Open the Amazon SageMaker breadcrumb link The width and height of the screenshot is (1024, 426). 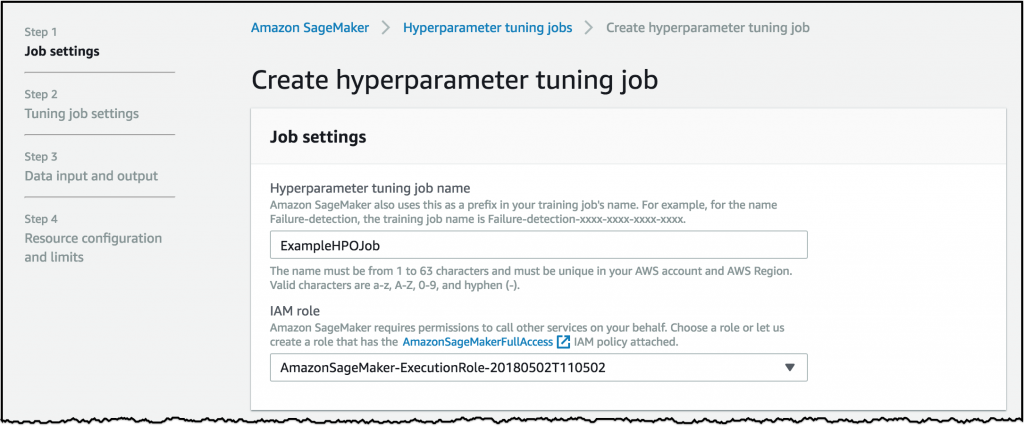point(310,28)
